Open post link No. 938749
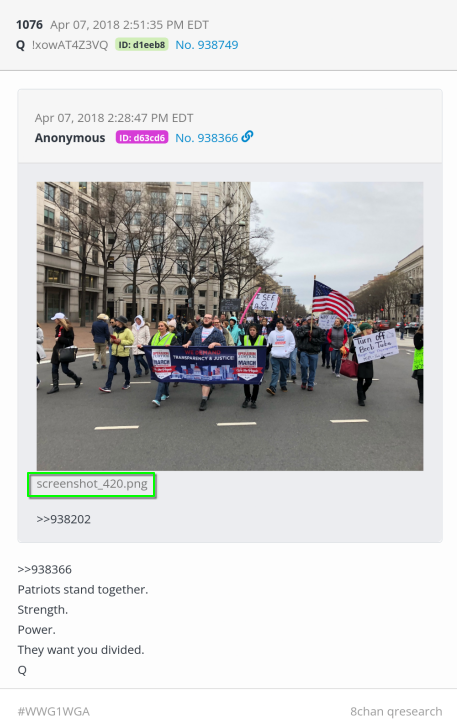The width and height of the screenshot is (457, 726). pyautogui.click(x=207, y=45)
